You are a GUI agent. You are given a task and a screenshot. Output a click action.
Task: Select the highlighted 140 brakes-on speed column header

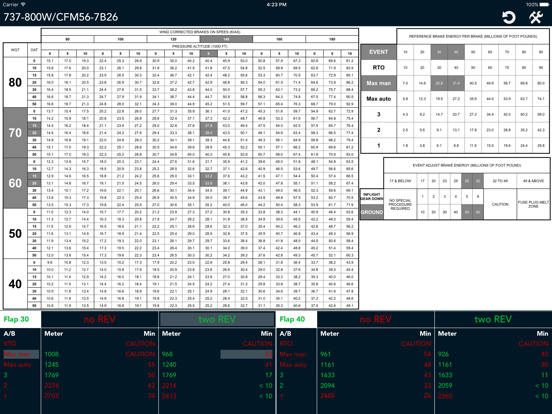coord(226,39)
